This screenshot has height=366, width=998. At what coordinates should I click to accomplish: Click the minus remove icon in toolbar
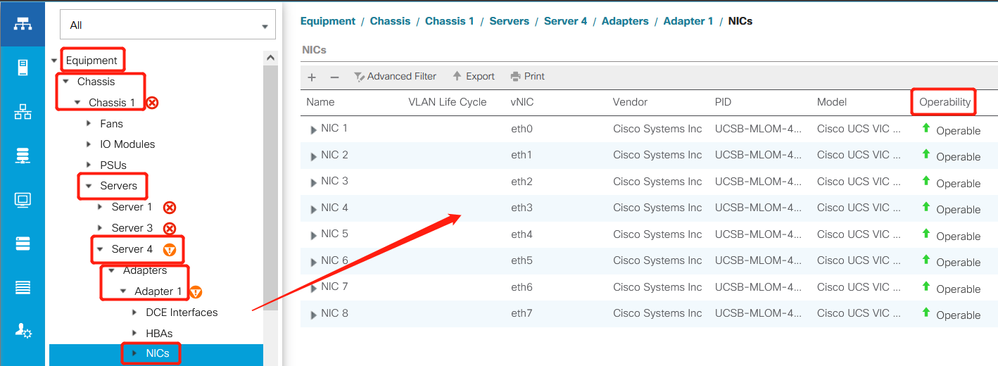pos(334,77)
